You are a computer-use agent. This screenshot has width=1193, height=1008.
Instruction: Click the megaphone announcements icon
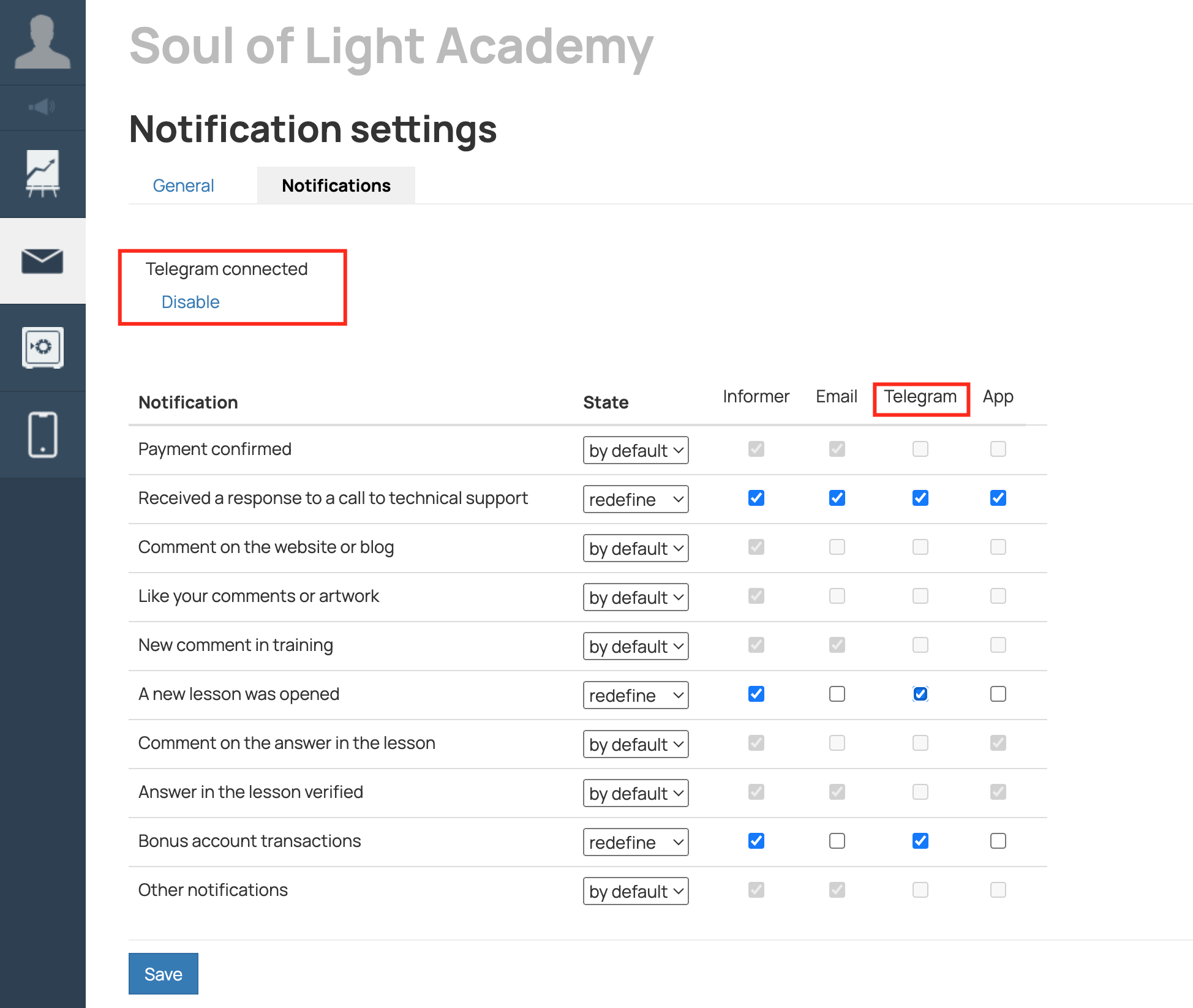pyautogui.click(x=42, y=107)
